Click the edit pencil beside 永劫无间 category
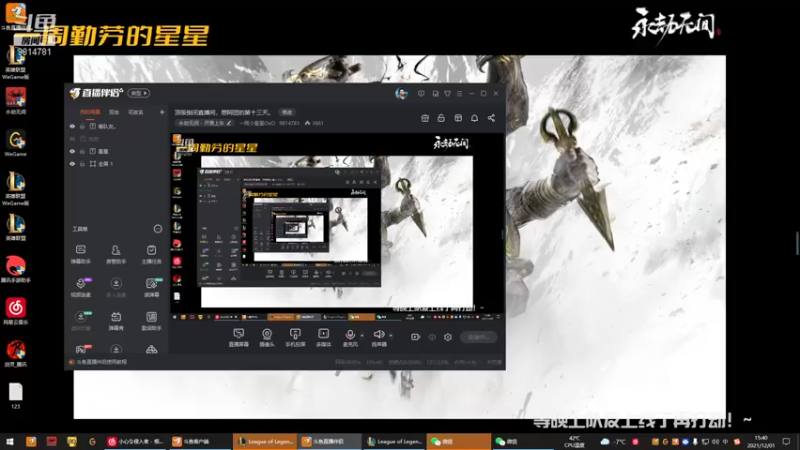800x450 pixels. (x=229, y=123)
